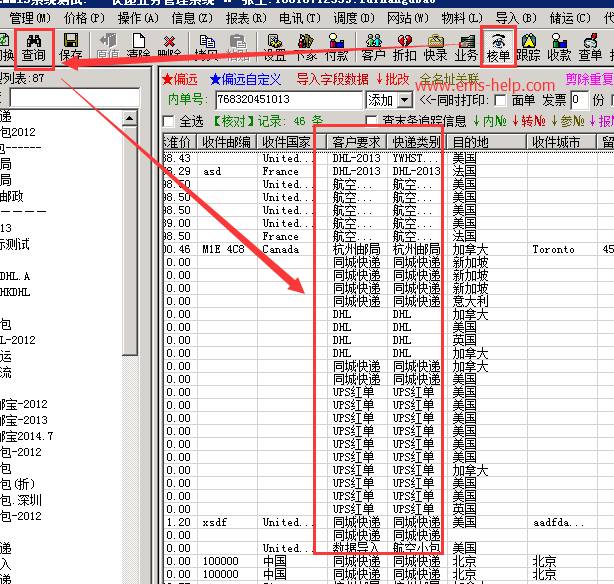Toggle the 全选 select-all checkbox
The width and height of the screenshot is (614, 584).
pyautogui.click(x=168, y=121)
